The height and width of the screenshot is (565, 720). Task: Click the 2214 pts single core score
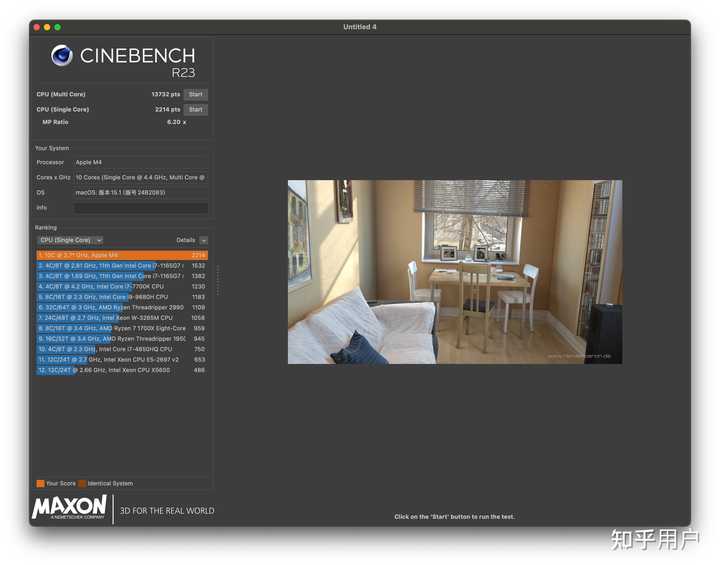coord(168,109)
